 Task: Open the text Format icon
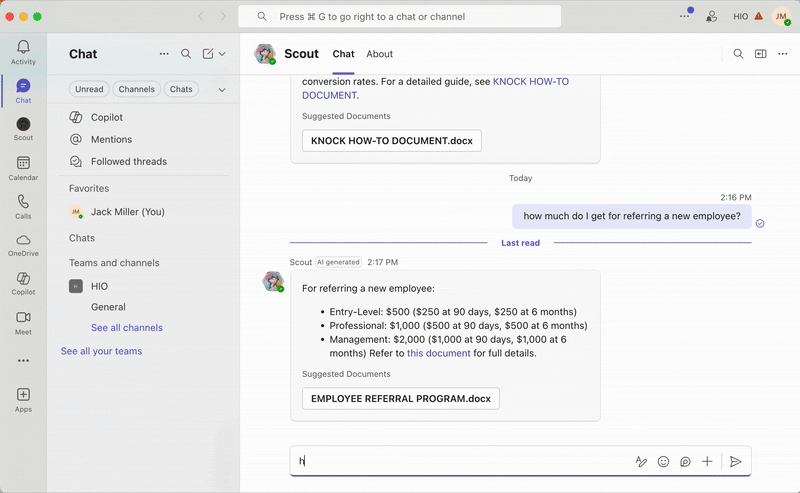coord(641,461)
